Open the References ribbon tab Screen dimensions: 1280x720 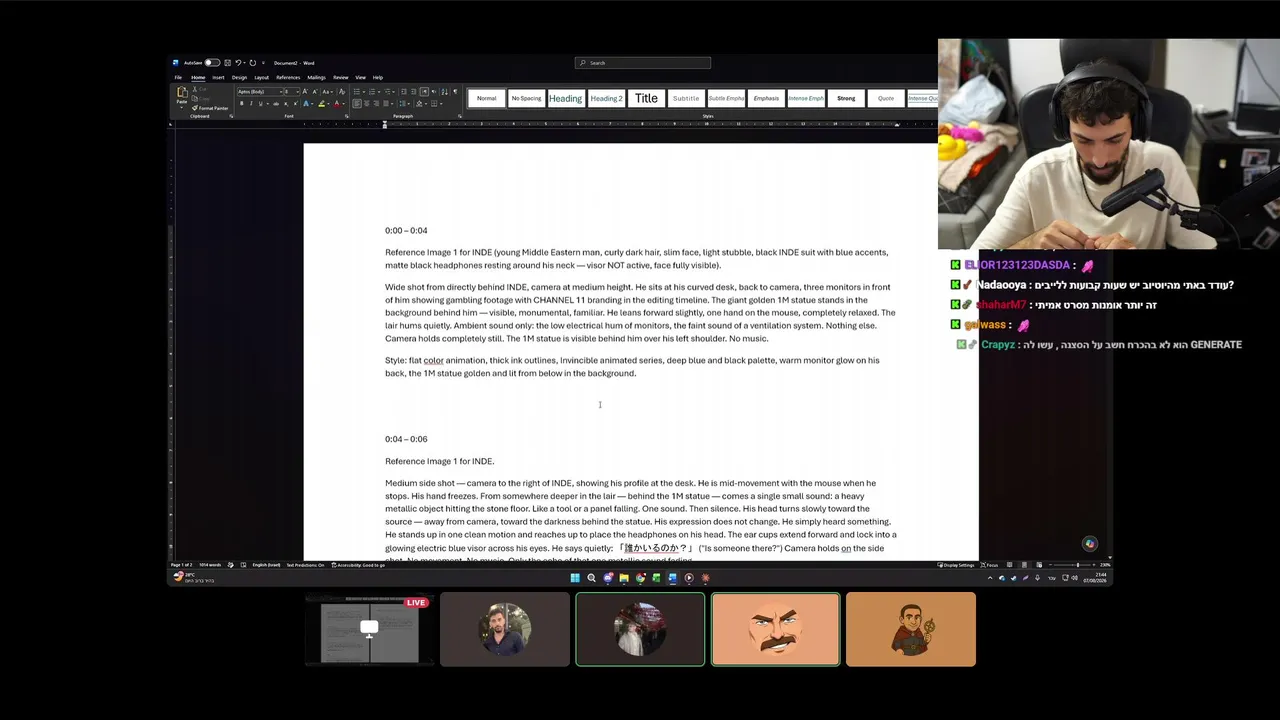tap(288, 77)
